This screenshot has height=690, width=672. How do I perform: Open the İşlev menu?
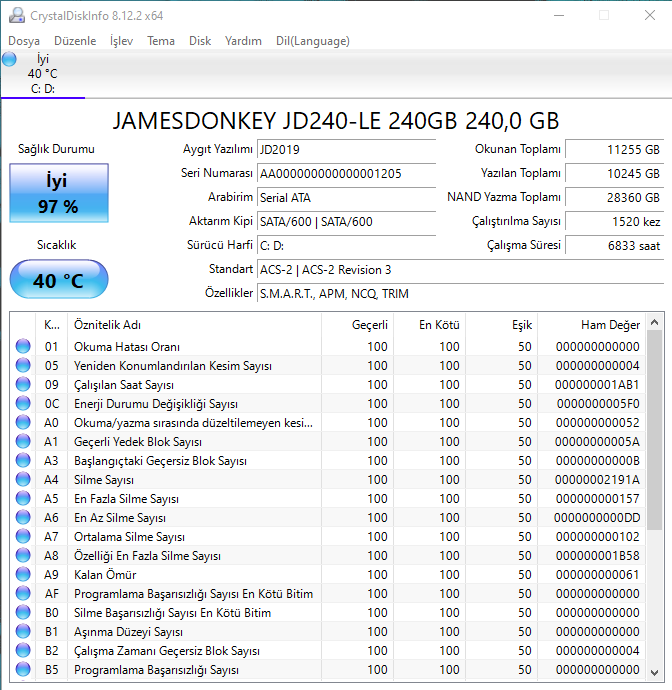click(x=121, y=41)
